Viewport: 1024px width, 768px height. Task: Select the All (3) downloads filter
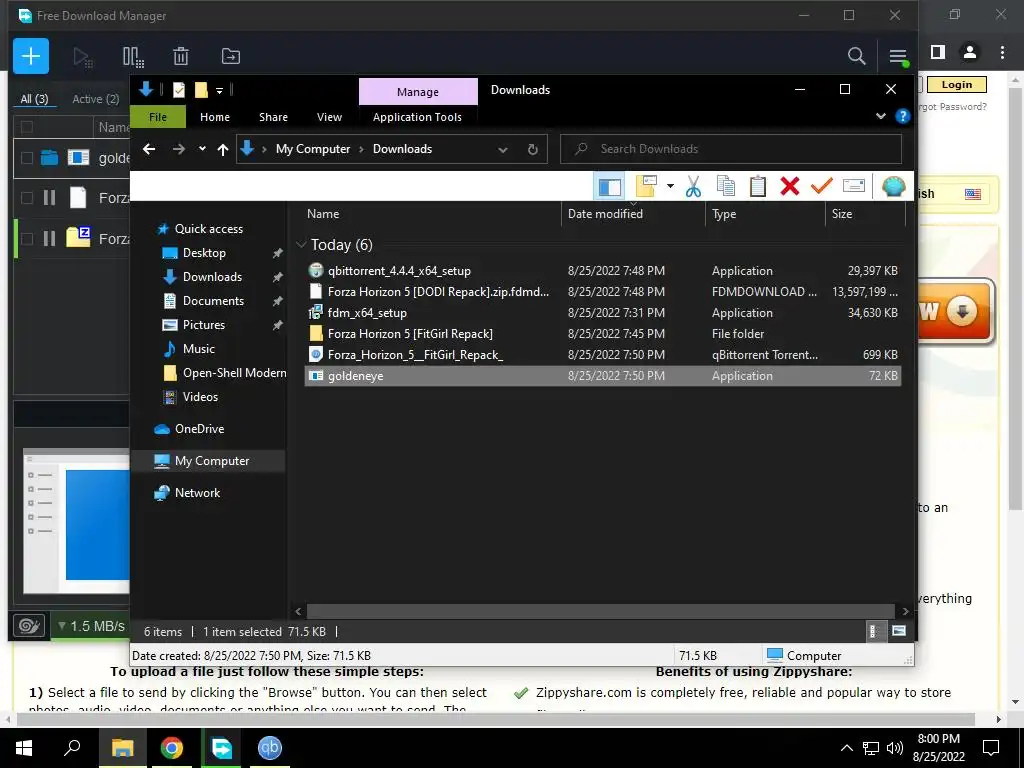35,99
